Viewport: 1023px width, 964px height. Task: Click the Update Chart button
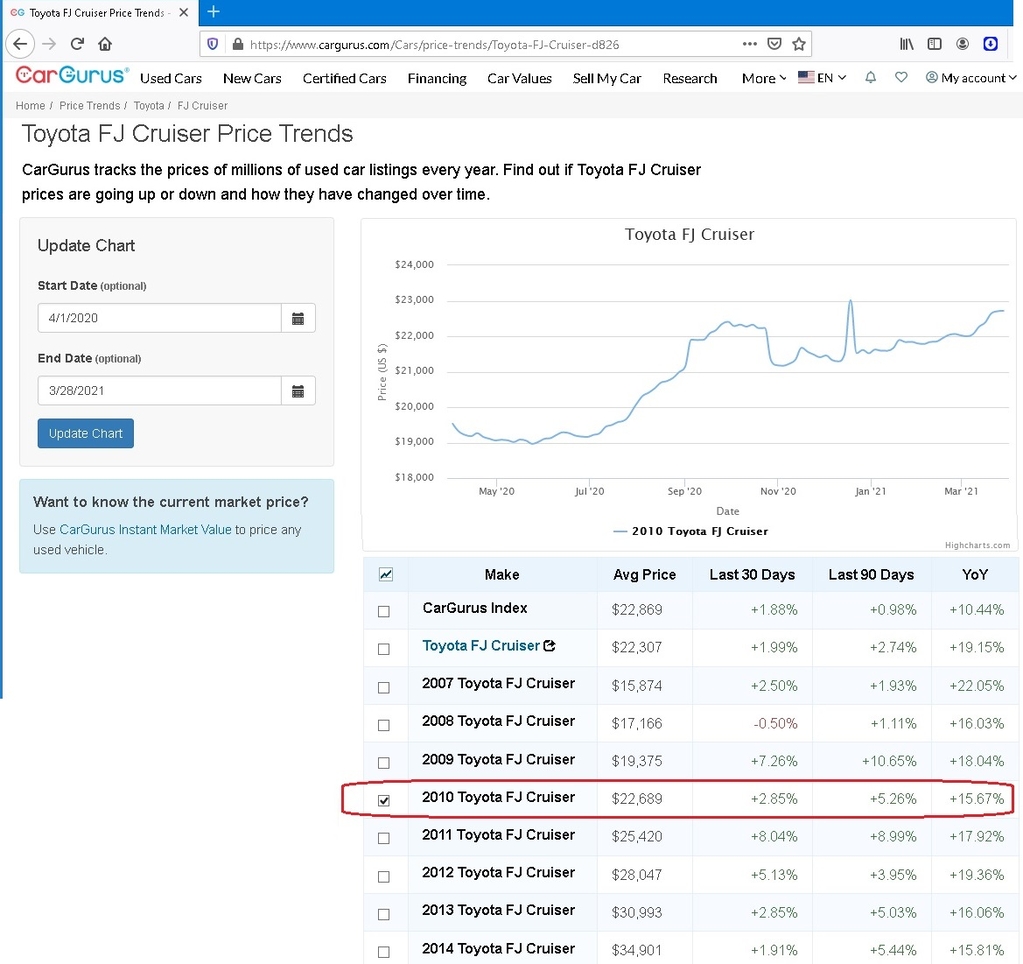(x=85, y=434)
